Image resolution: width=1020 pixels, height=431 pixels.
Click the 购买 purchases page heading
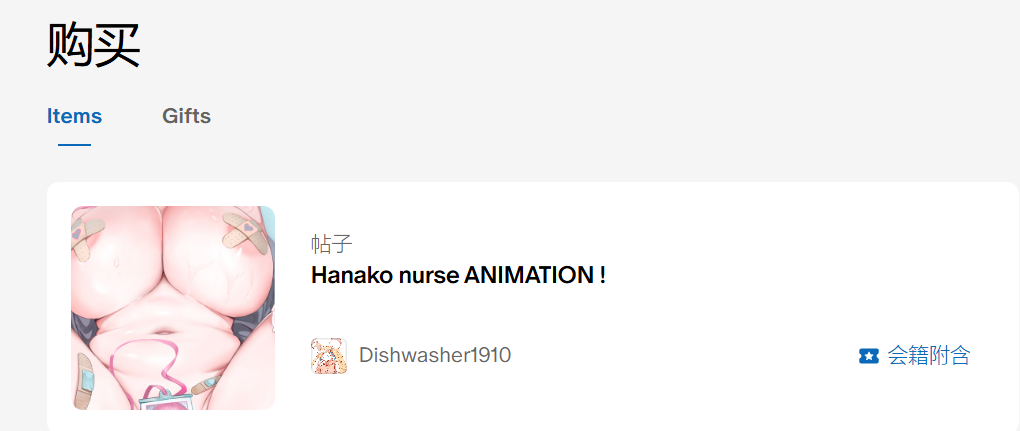(x=94, y=45)
